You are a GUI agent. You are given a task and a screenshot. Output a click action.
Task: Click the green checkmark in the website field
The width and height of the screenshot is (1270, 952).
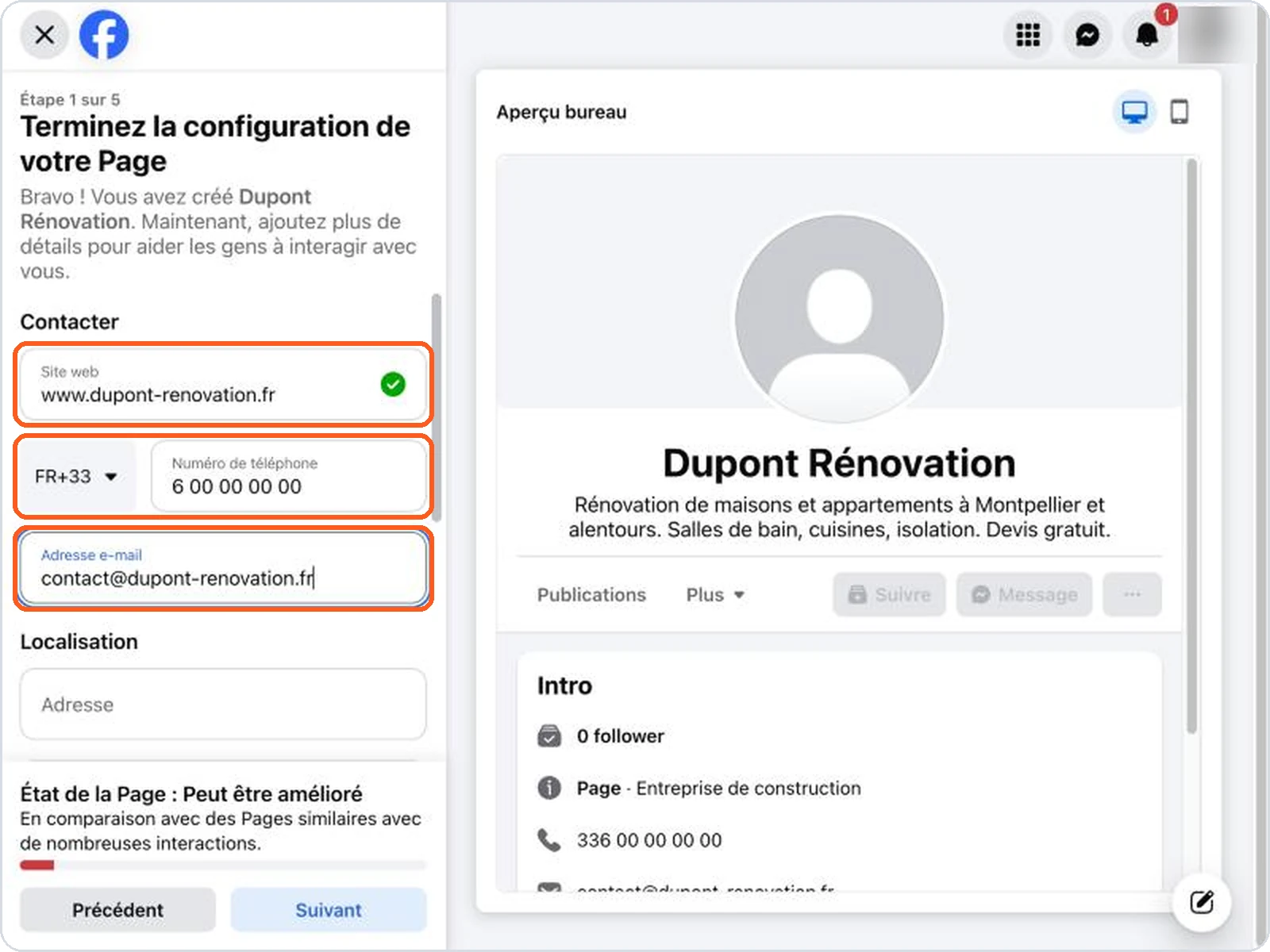coord(393,385)
